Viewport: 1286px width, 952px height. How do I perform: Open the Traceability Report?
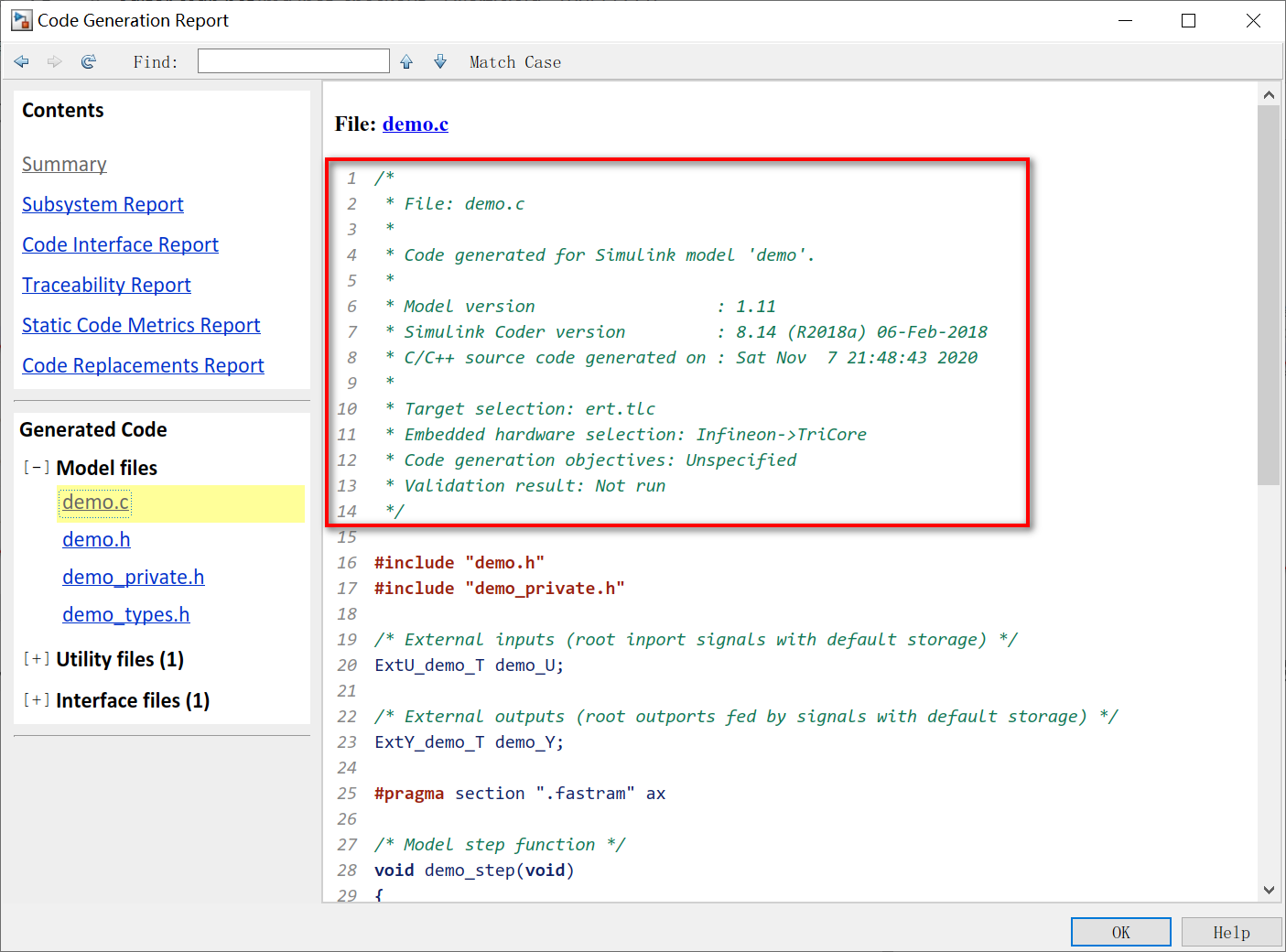(x=106, y=285)
